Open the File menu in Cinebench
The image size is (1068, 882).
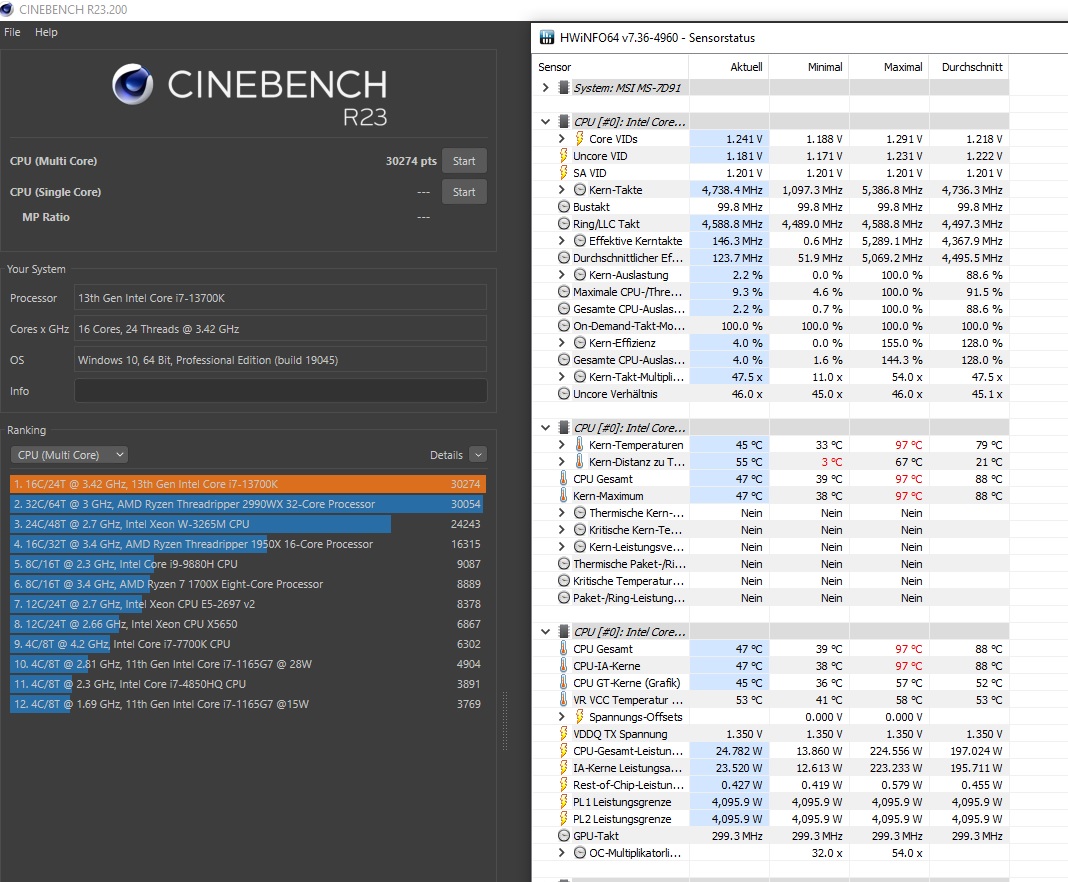click(x=12, y=32)
